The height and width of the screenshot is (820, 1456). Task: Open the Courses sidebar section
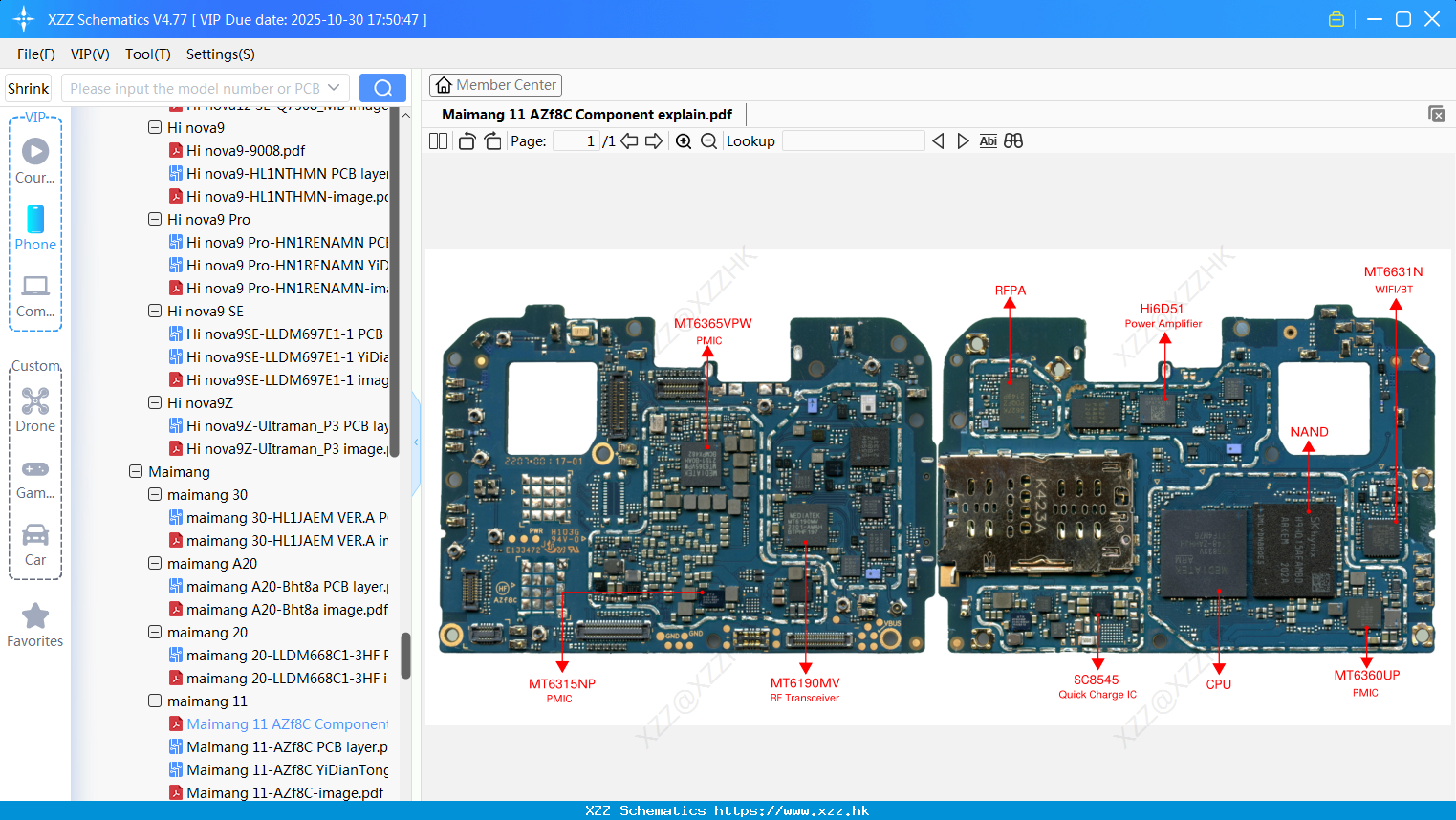pos(35,161)
